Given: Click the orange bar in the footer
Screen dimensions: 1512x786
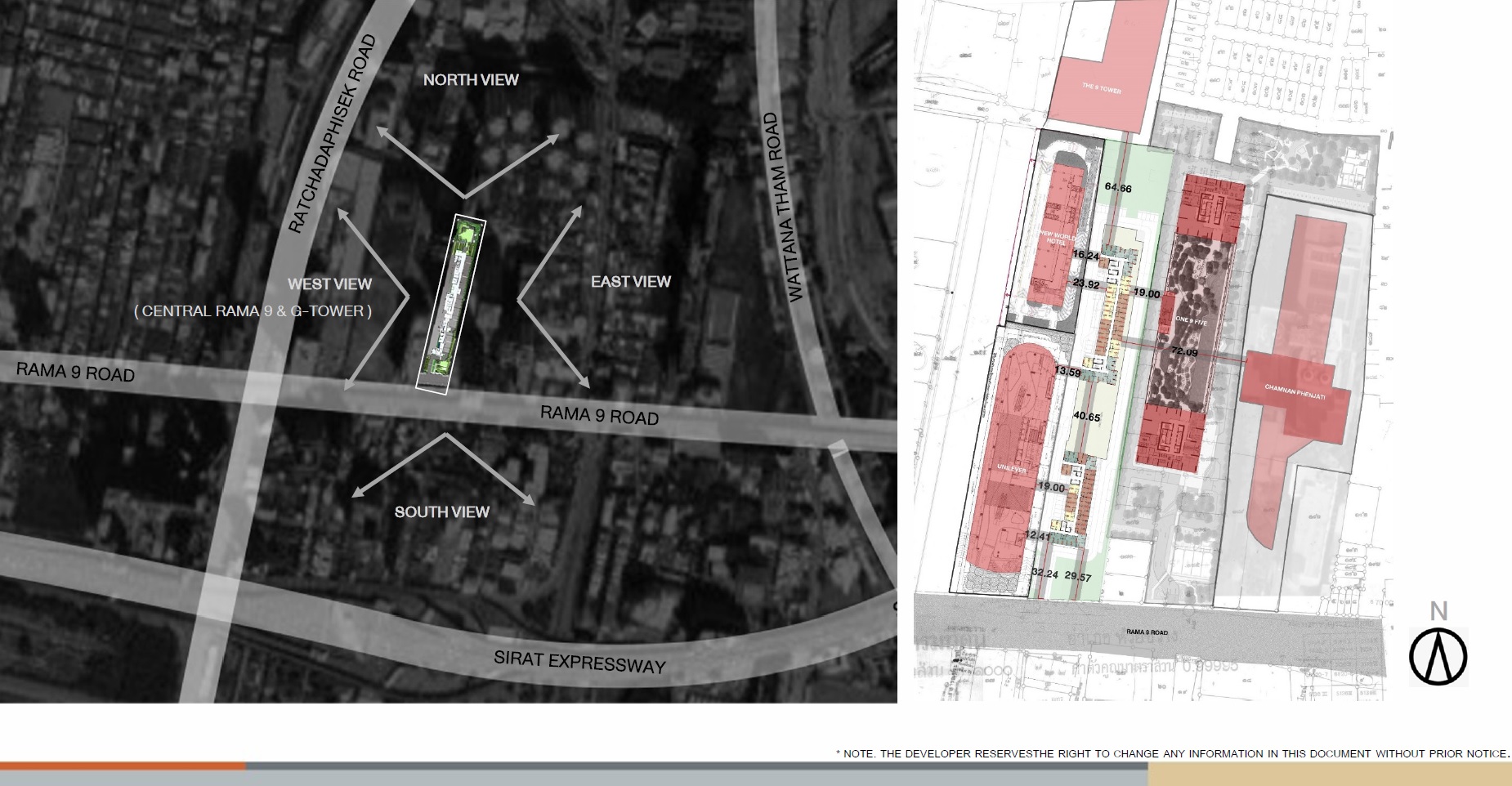Looking at the screenshot, I should pos(123,766).
